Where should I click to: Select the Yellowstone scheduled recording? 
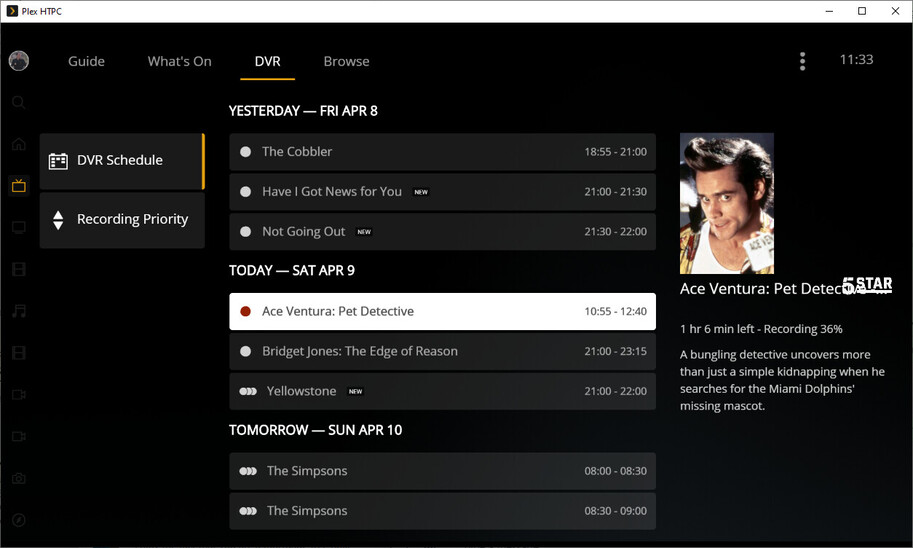click(443, 391)
